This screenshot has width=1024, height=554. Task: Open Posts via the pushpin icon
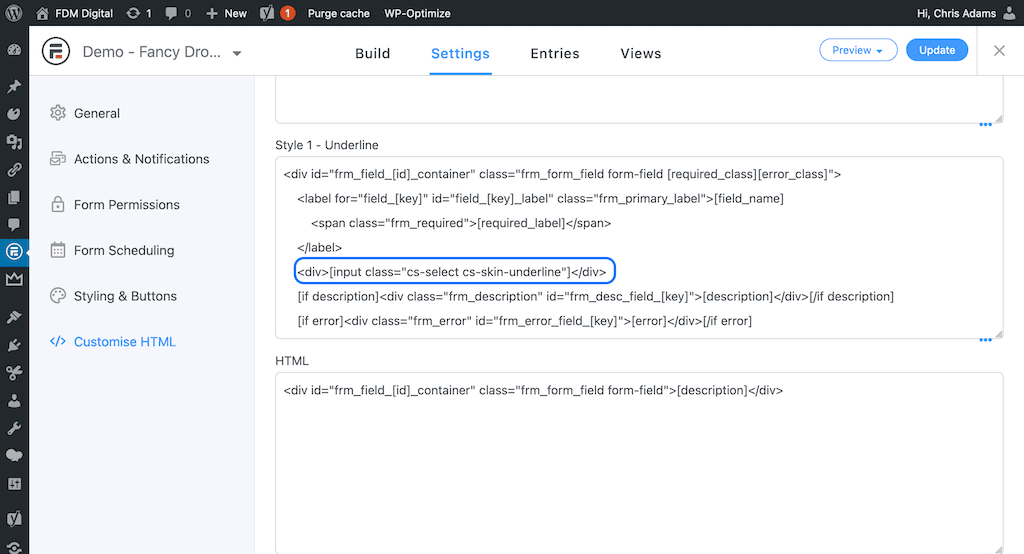(14, 87)
